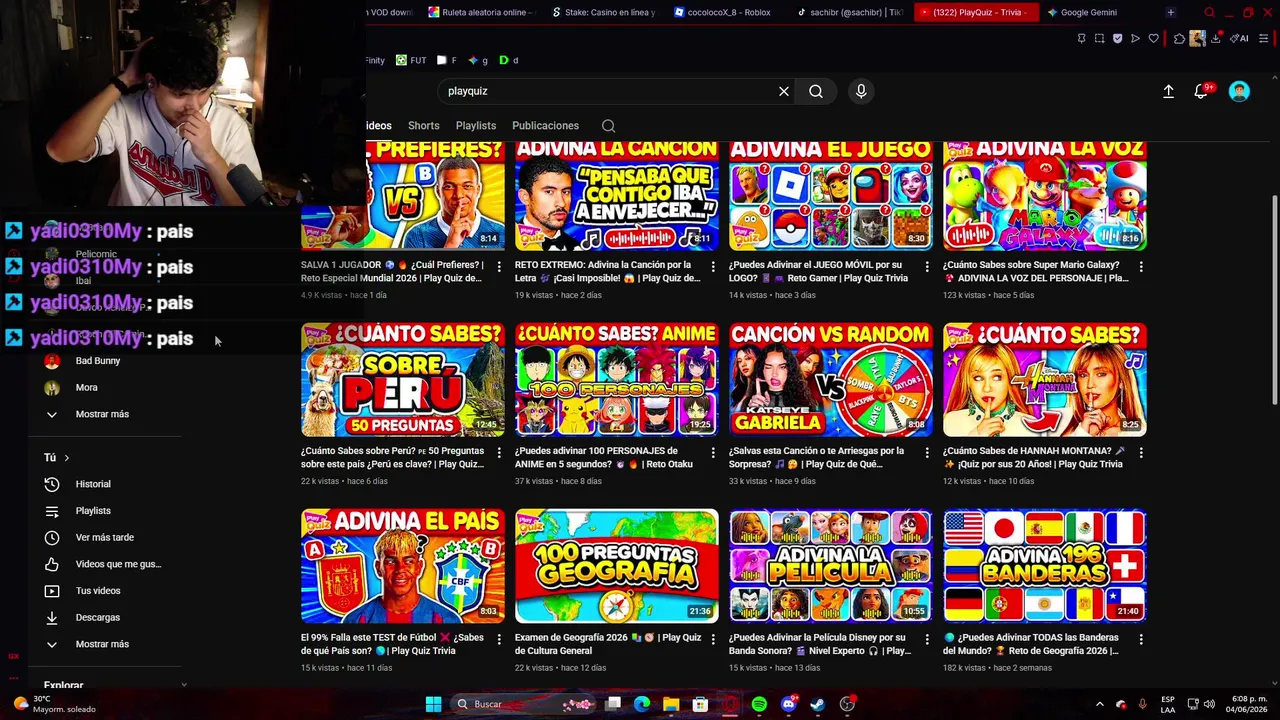Open more options for Hannah Montana video
This screenshot has height=720, width=1280.
click(x=1141, y=453)
